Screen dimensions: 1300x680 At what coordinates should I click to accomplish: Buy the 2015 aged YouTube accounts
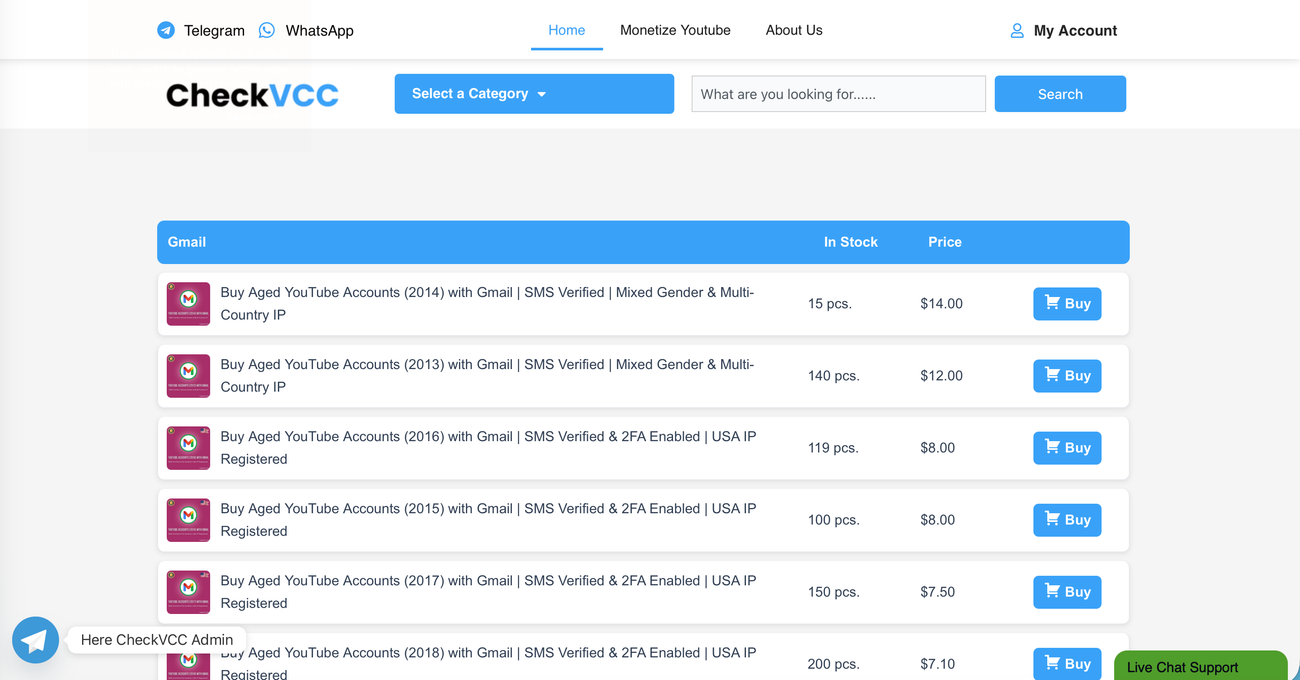pyautogui.click(x=1067, y=520)
